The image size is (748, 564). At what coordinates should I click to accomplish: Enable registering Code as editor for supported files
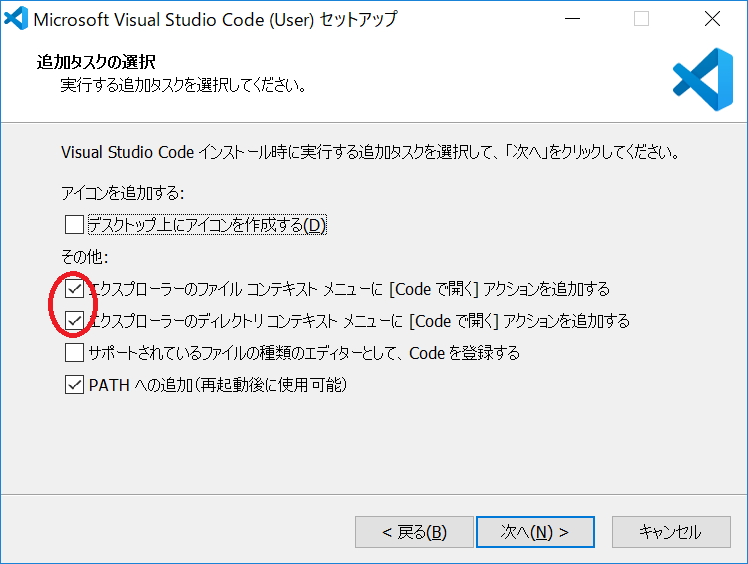[x=74, y=353]
